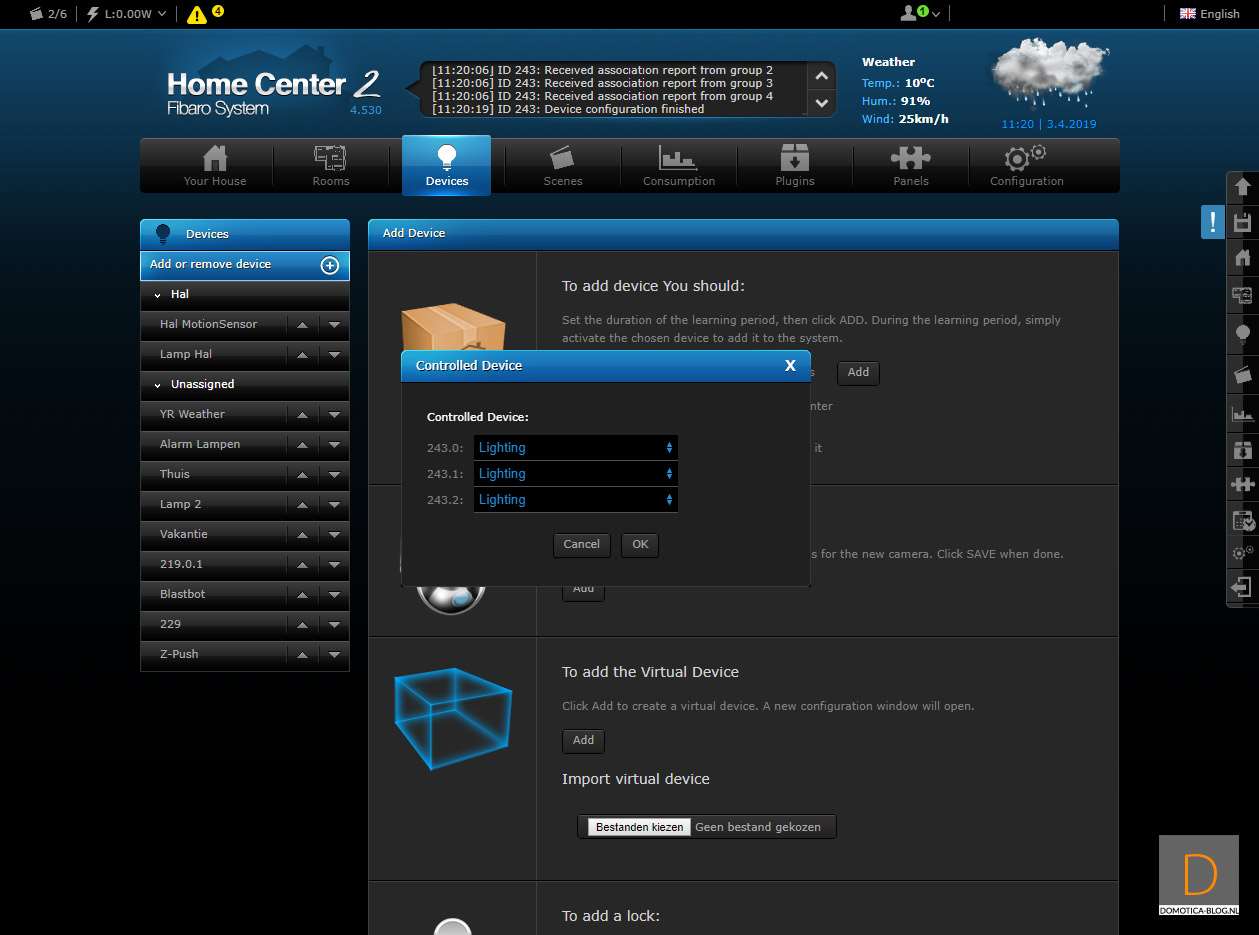Screen dimensions: 1259x935
Task: Move YR Weather down in device list
Action: (334, 415)
